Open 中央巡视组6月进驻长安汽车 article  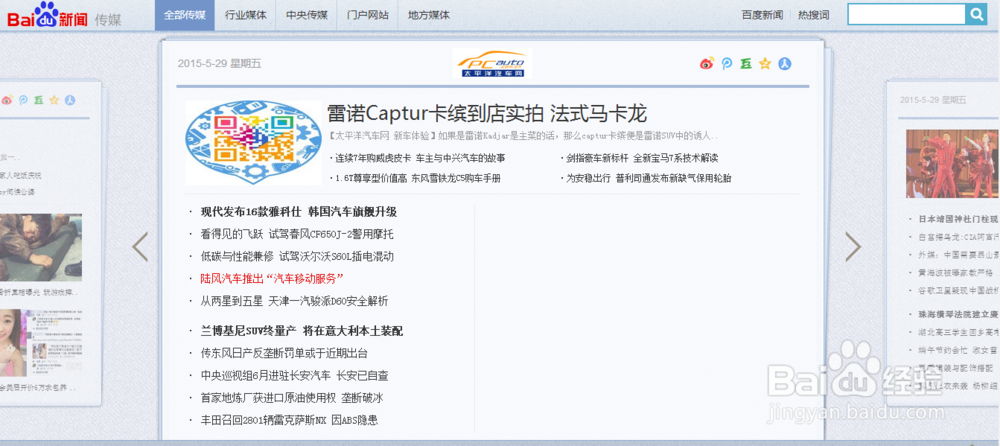click(x=295, y=376)
